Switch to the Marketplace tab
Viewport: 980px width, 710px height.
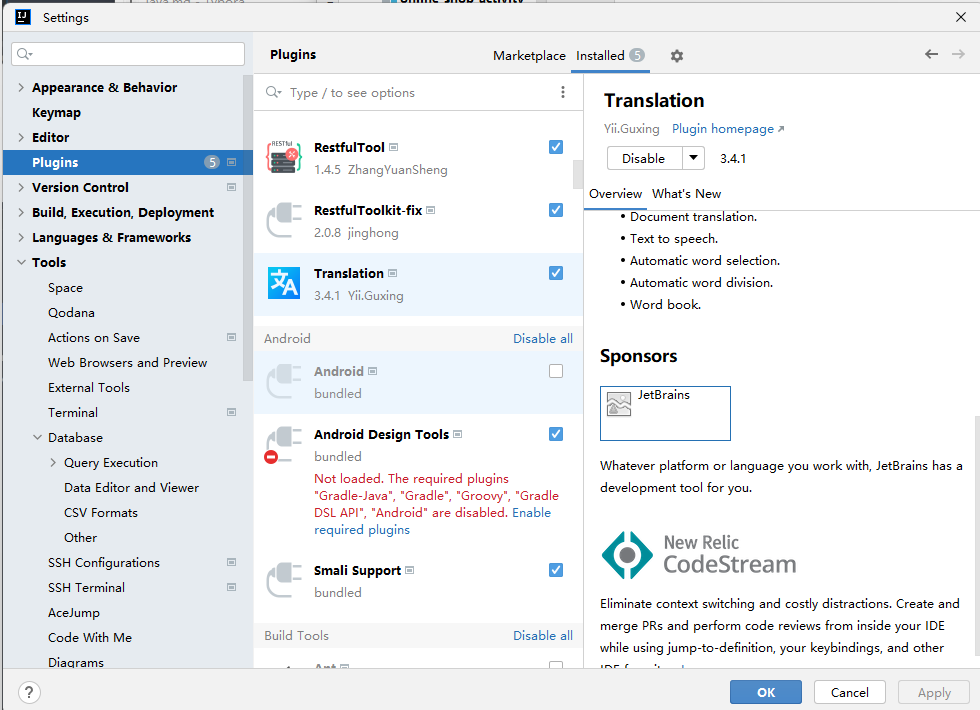pos(529,56)
